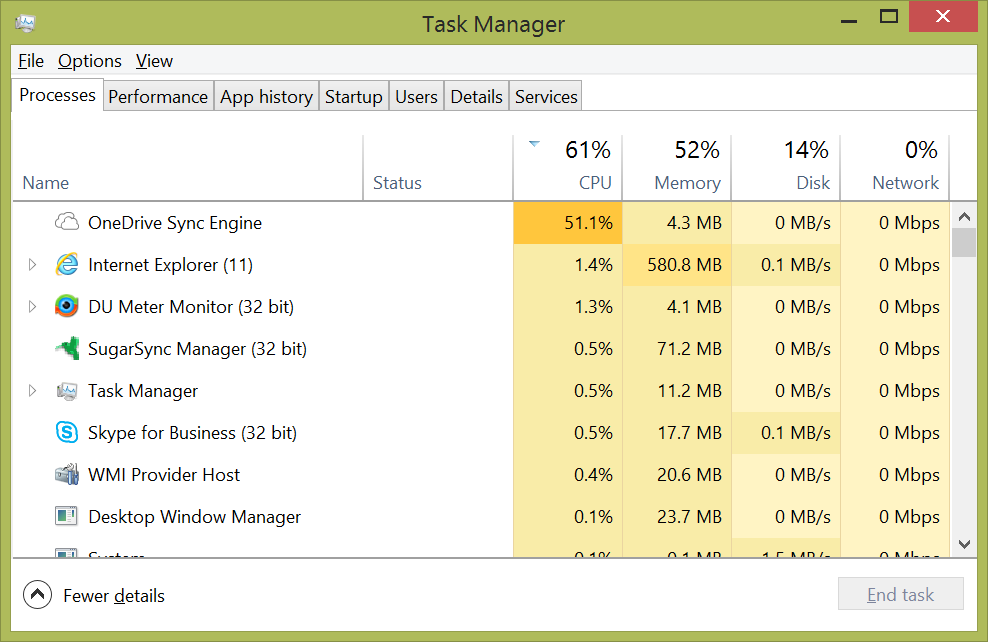Image resolution: width=988 pixels, height=642 pixels.
Task: Sort processes by Memory column header
Action: [686, 168]
